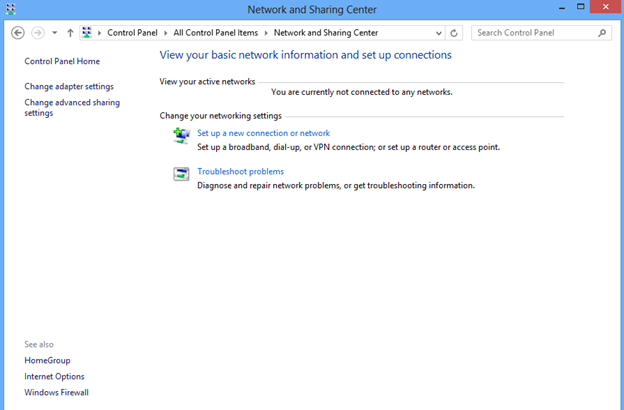
Task: Open Change adapter settings
Action: pos(69,86)
